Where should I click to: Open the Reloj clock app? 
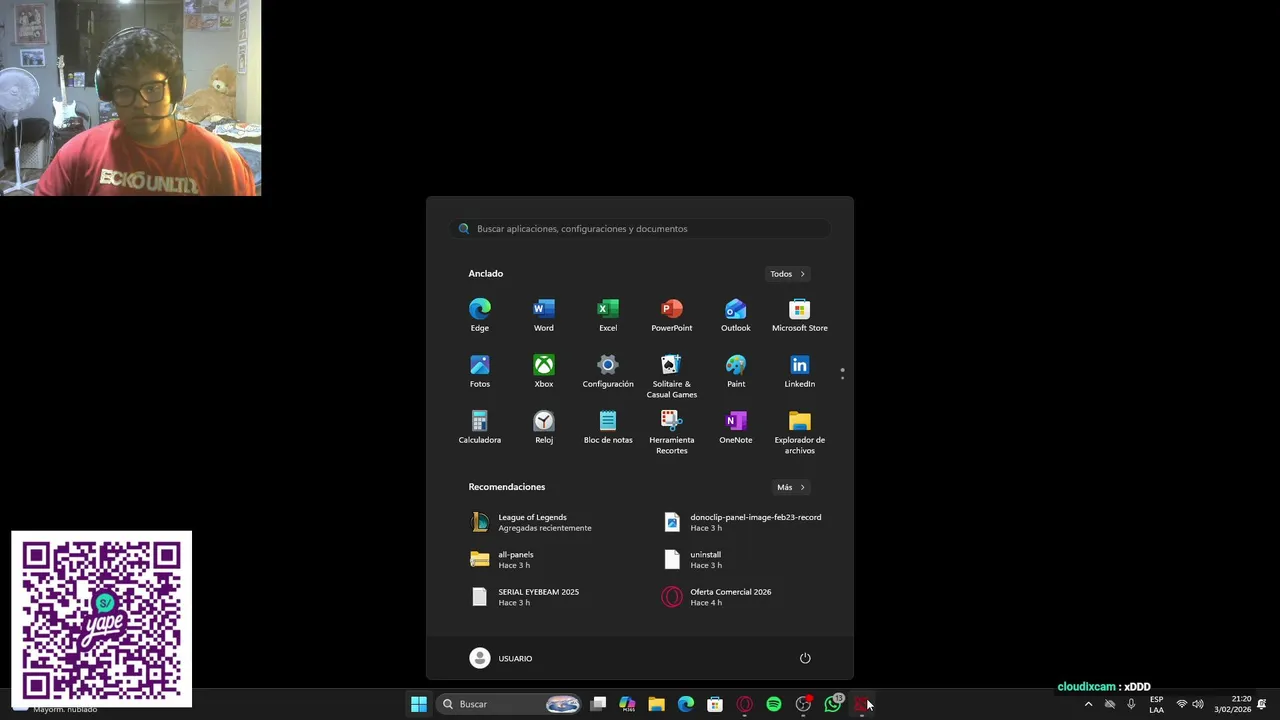[x=544, y=427]
